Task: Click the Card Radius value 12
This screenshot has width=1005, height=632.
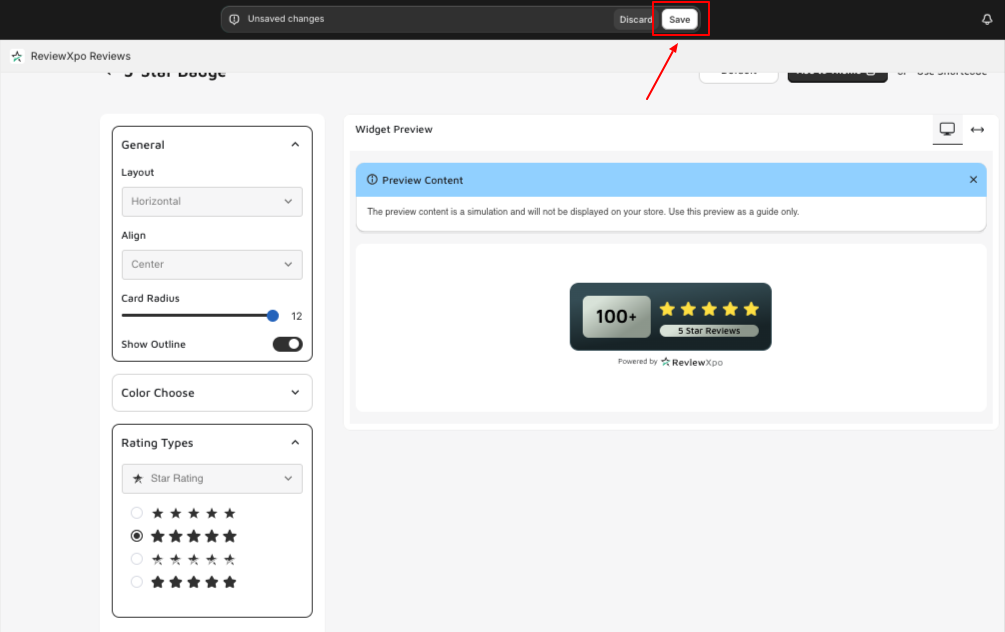Action: pos(296,316)
